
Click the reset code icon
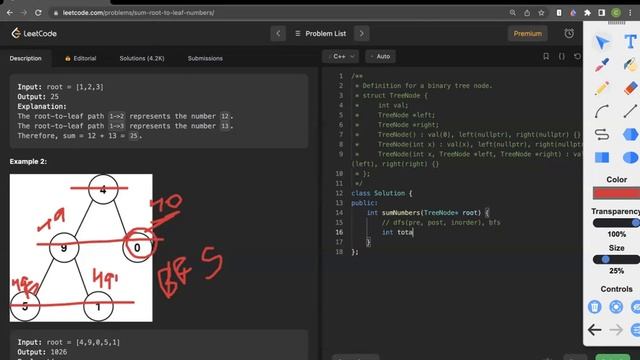coord(577,56)
